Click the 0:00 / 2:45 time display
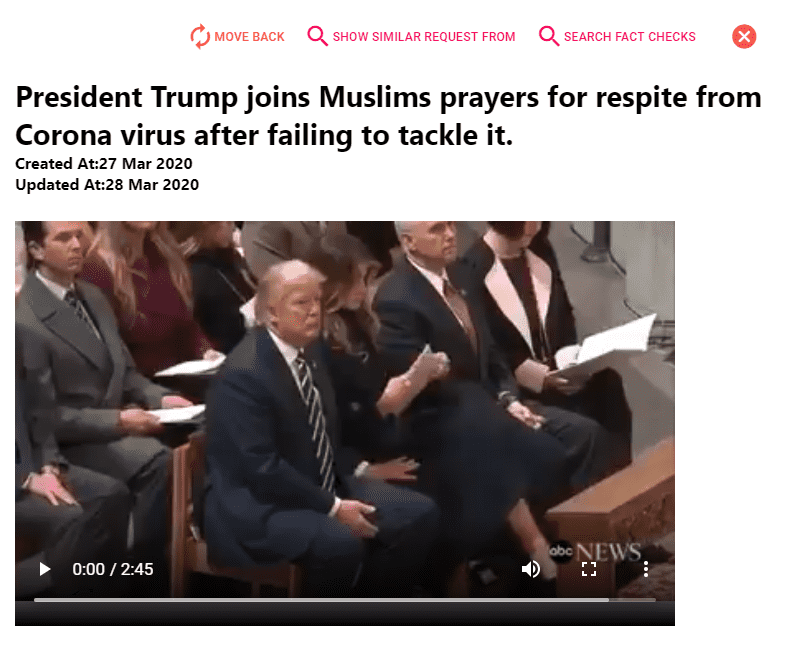 pos(113,569)
